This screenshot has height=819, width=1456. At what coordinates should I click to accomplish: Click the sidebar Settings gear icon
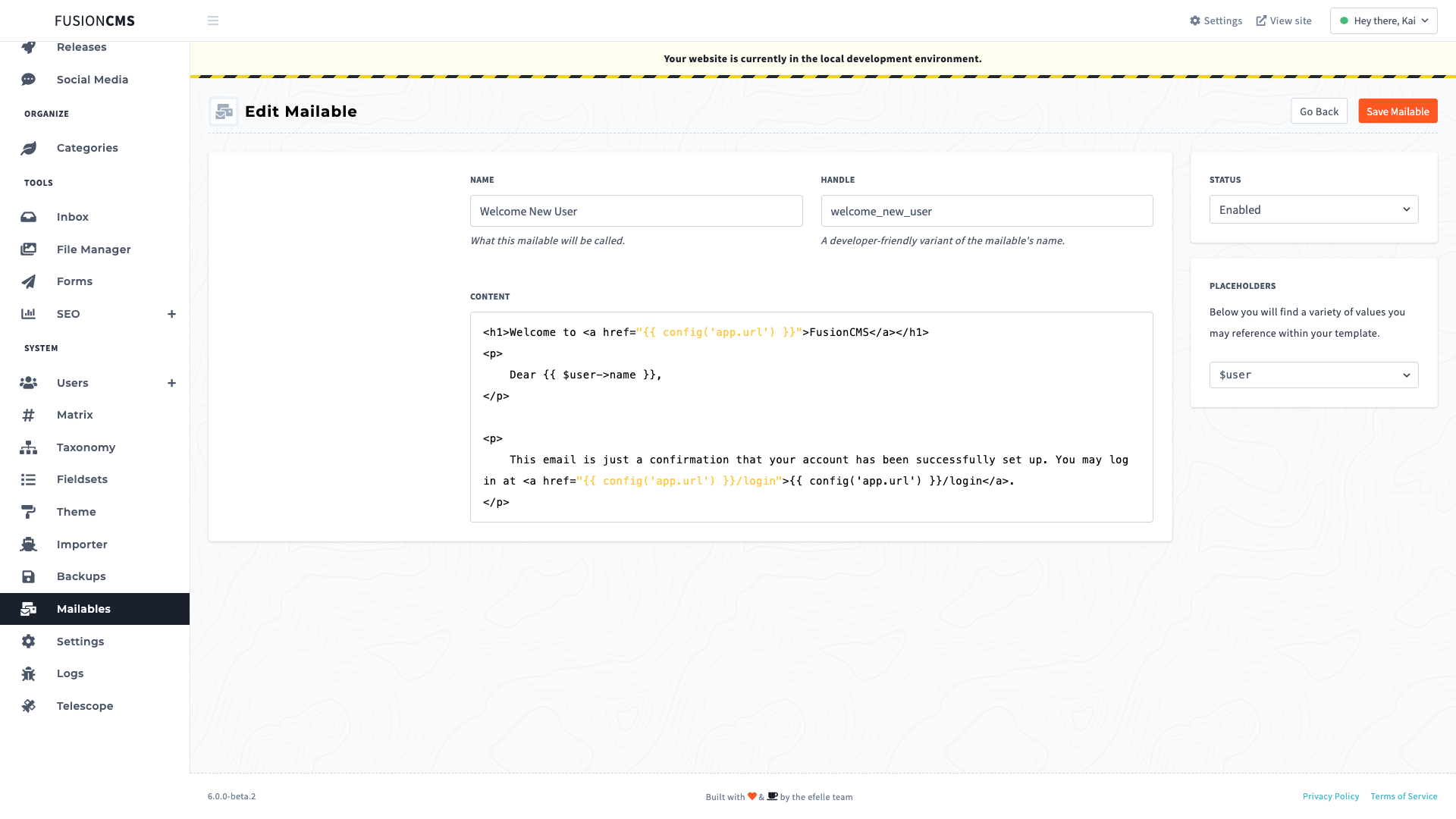(x=28, y=642)
